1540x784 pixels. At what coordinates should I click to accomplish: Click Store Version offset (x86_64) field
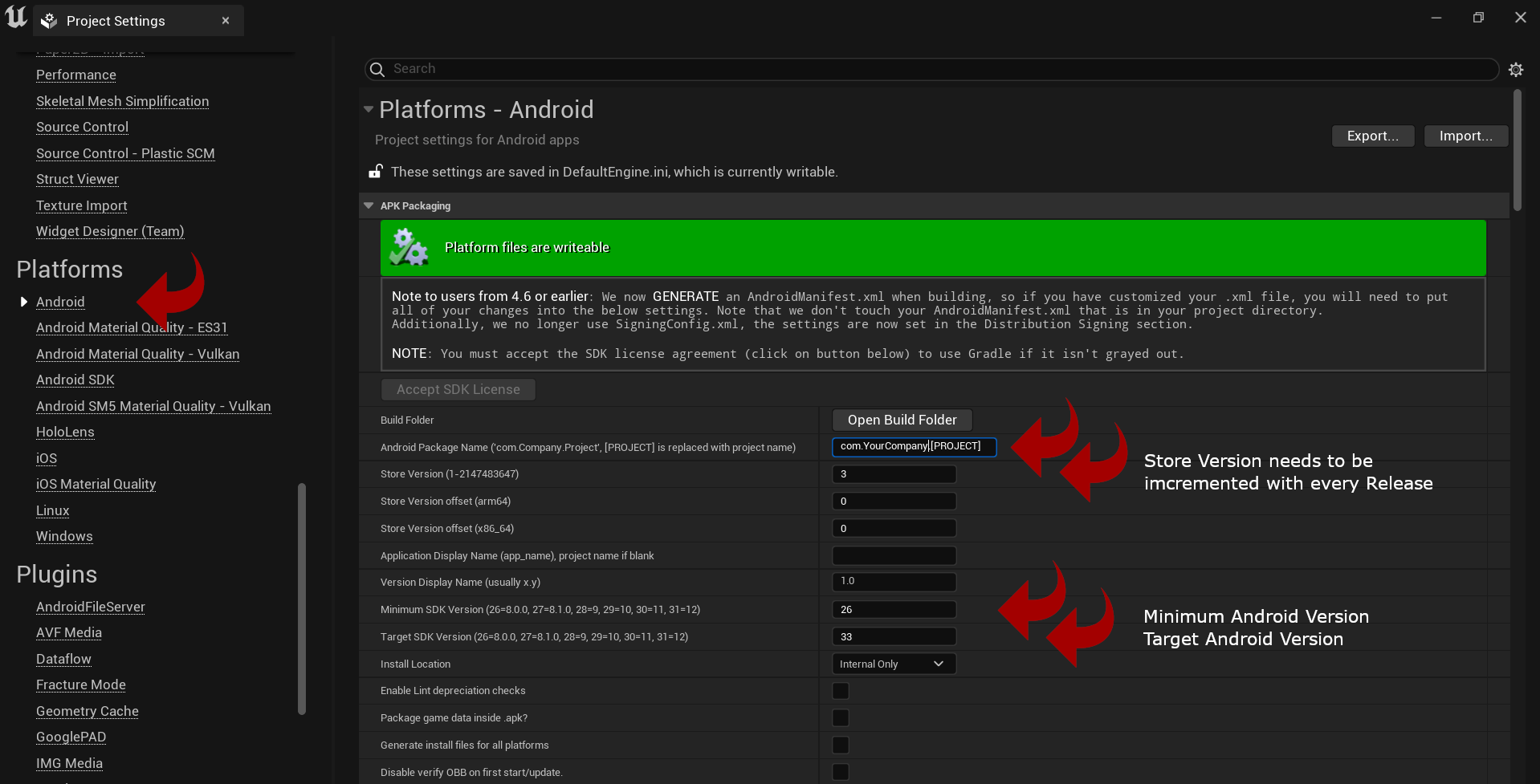click(894, 529)
